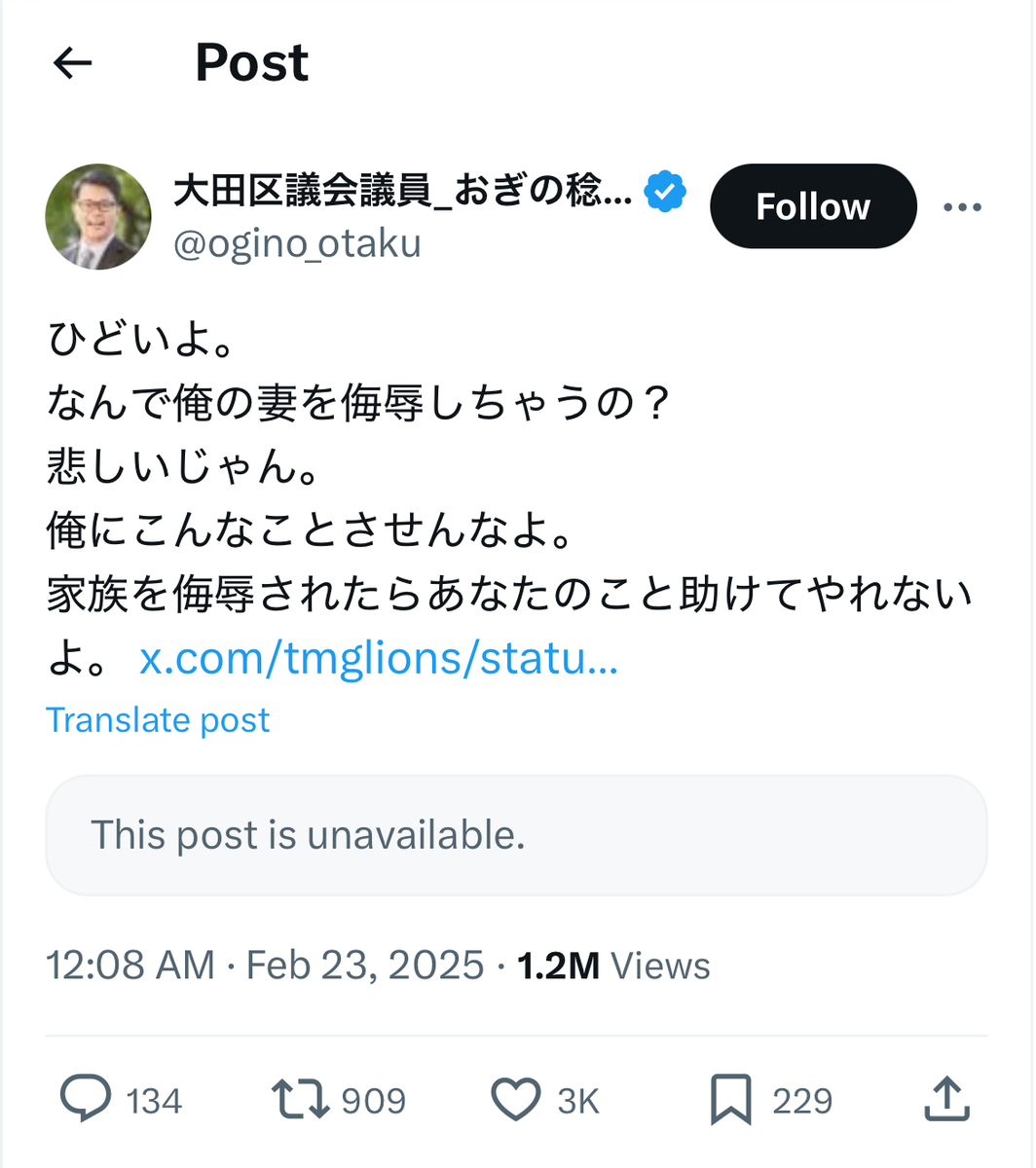The width and height of the screenshot is (1036, 1168).
Task: Bookmark this post
Action: click(x=730, y=1100)
